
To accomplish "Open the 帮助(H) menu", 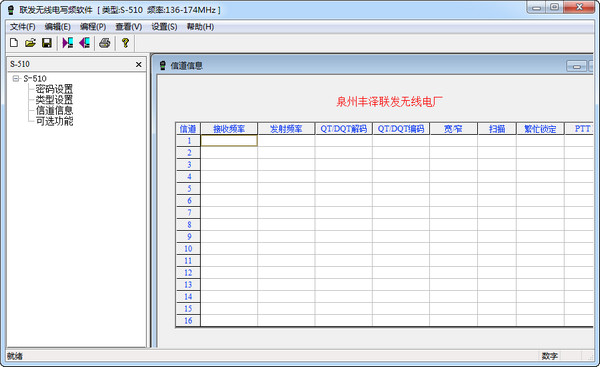I will pyautogui.click(x=200, y=27).
